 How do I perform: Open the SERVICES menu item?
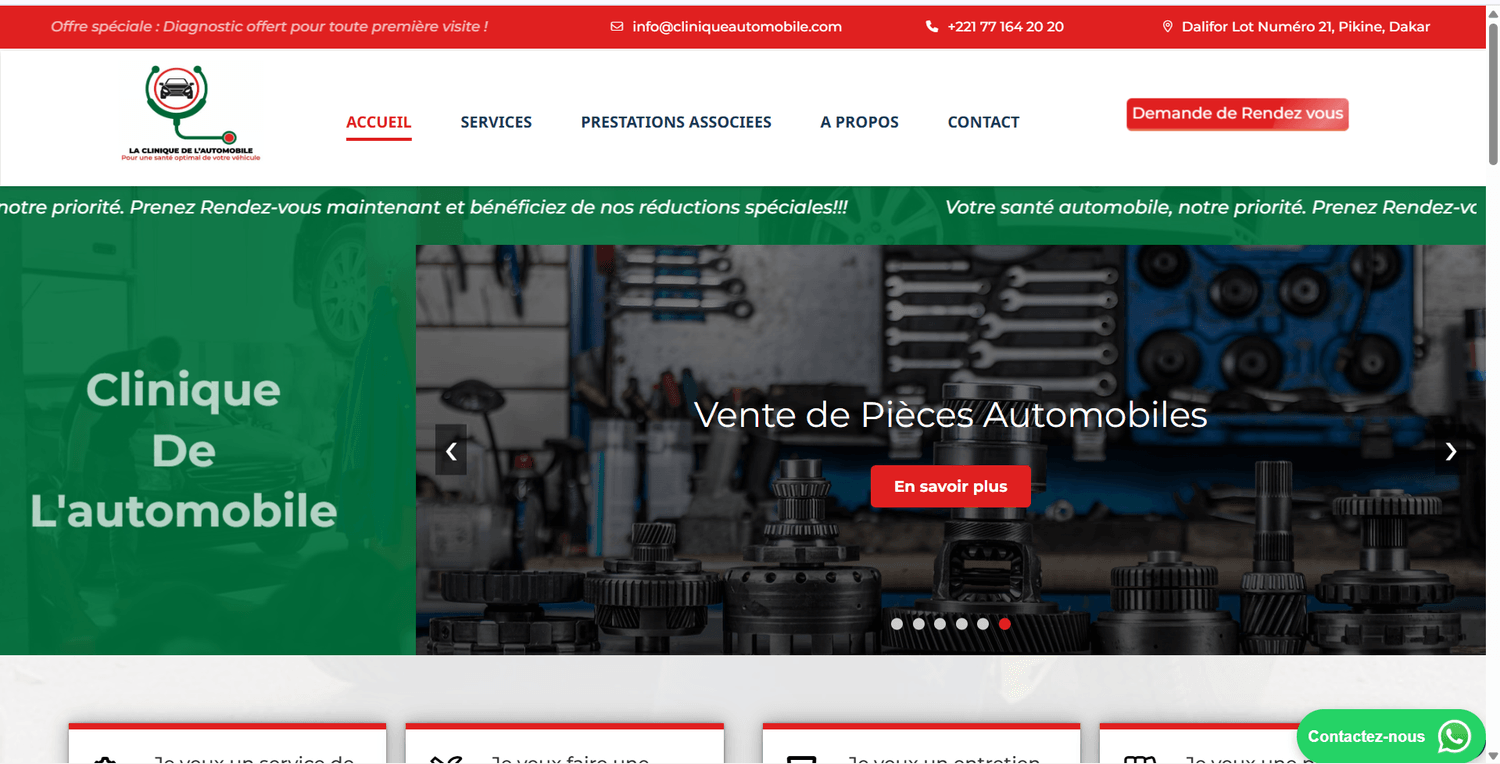pyautogui.click(x=496, y=122)
